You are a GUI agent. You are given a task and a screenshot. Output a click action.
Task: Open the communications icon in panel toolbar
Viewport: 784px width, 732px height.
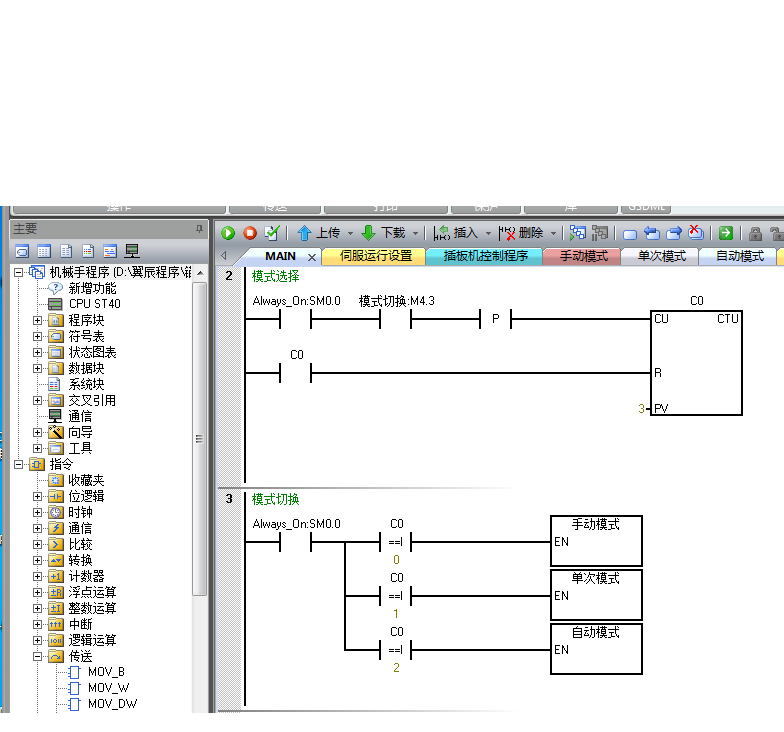(x=132, y=251)
